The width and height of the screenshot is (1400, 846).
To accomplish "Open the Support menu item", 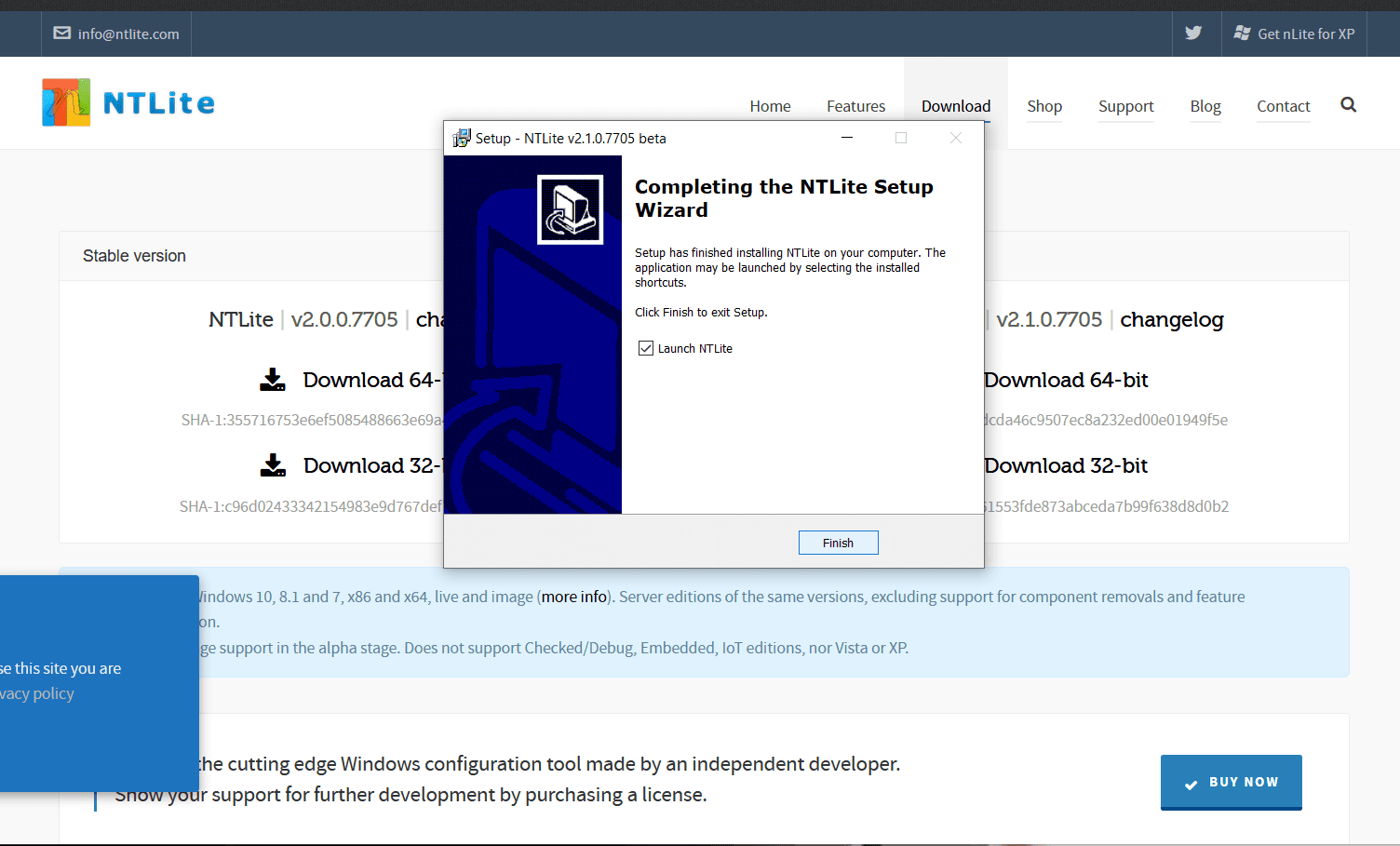I will [x=1125, y=106].
